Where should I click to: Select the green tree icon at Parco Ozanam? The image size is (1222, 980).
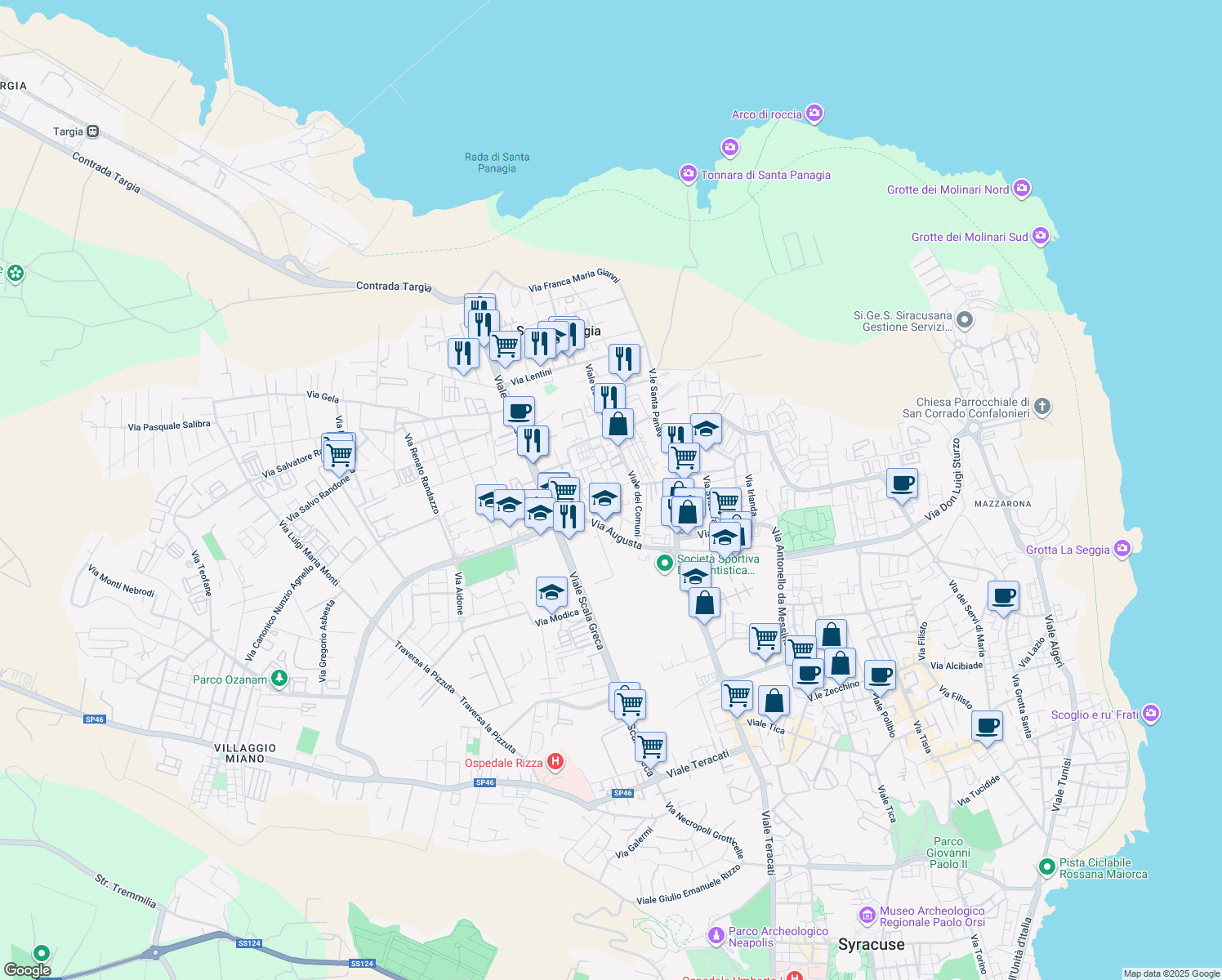point(279,679)
